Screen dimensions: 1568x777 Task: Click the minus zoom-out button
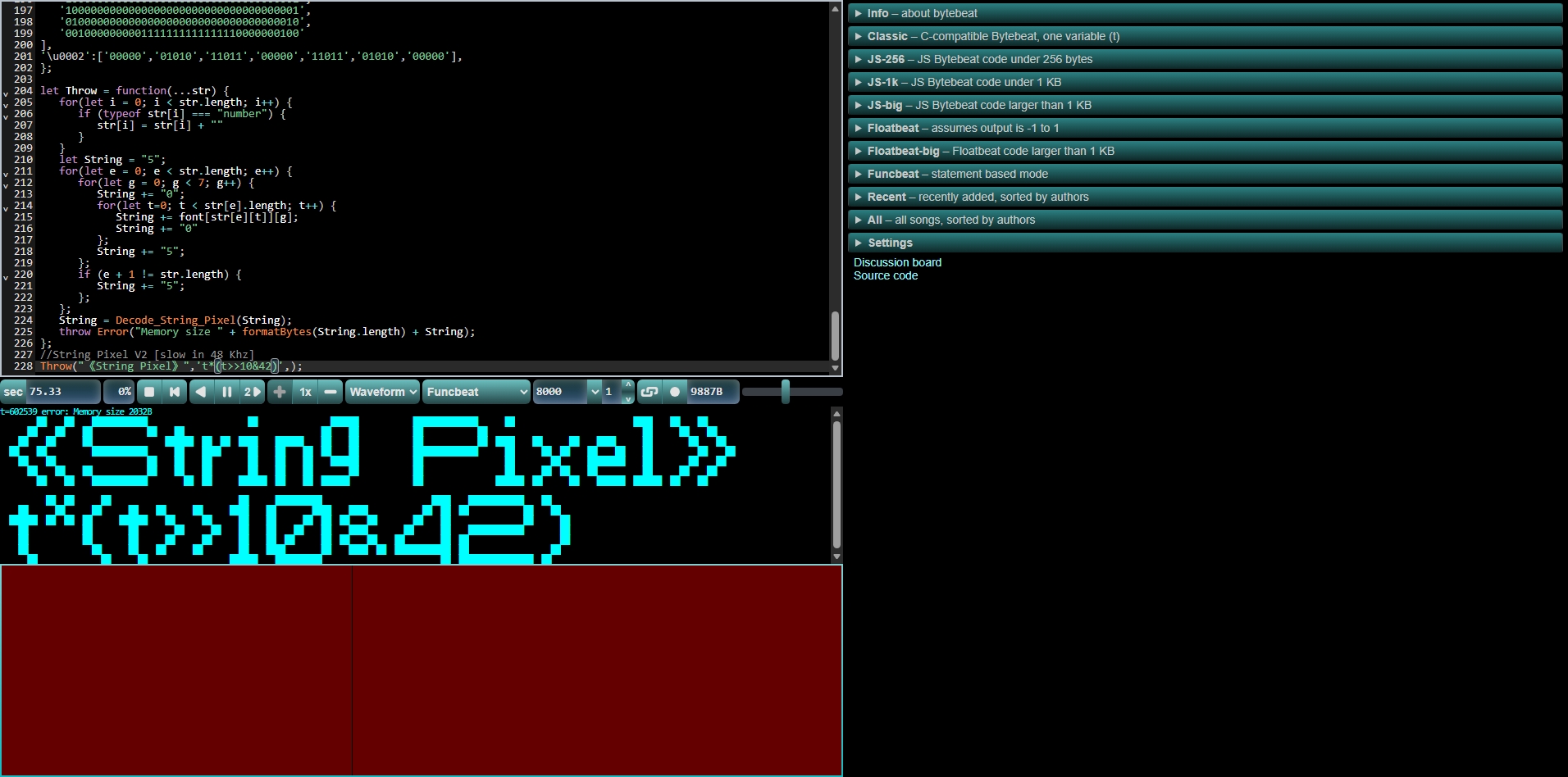[x=330, y=392]
